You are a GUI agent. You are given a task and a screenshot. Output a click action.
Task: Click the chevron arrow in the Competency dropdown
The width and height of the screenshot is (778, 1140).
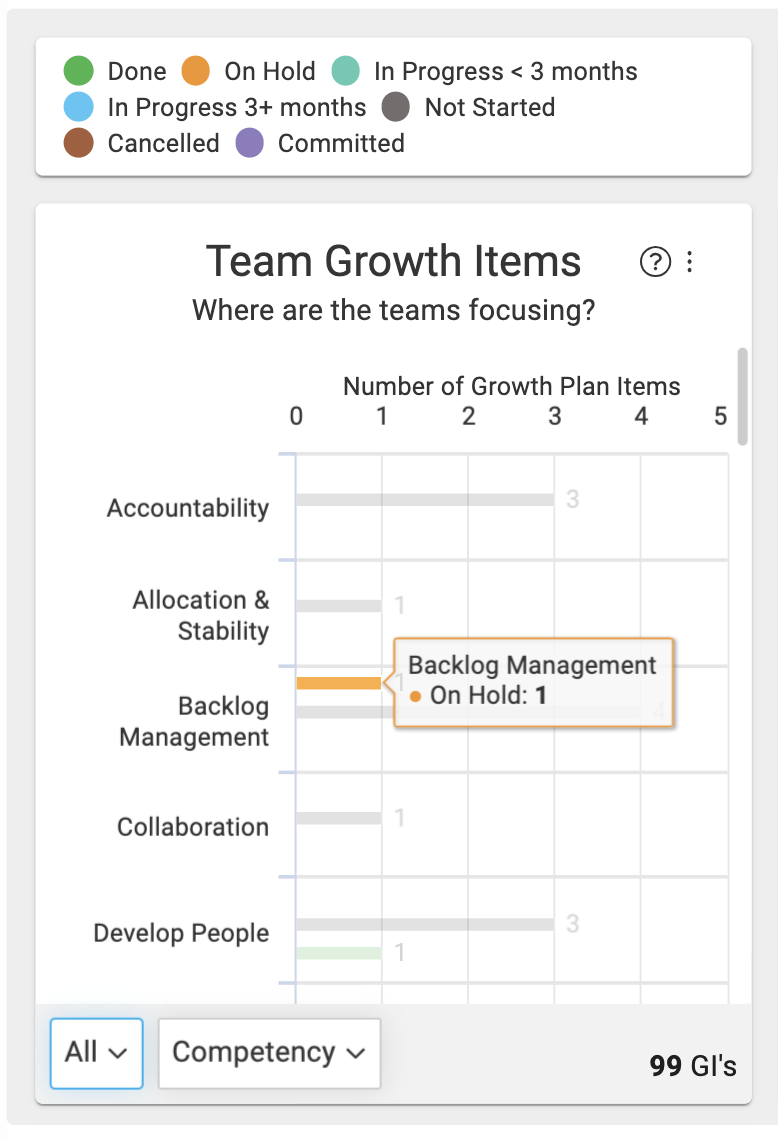[356, 1053]
